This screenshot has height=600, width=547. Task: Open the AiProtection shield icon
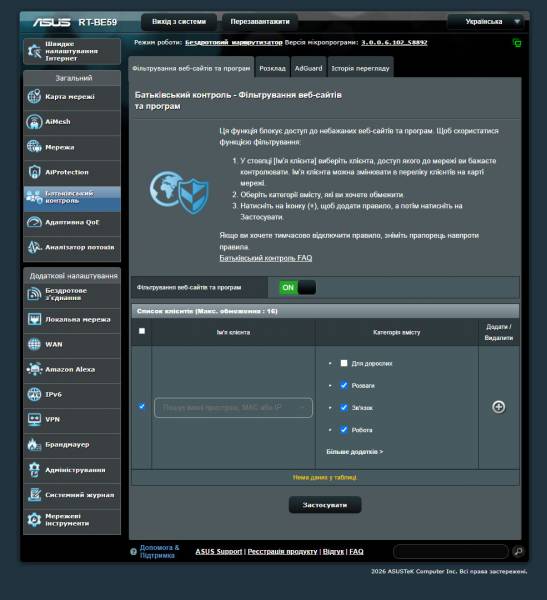click(34, 172)
